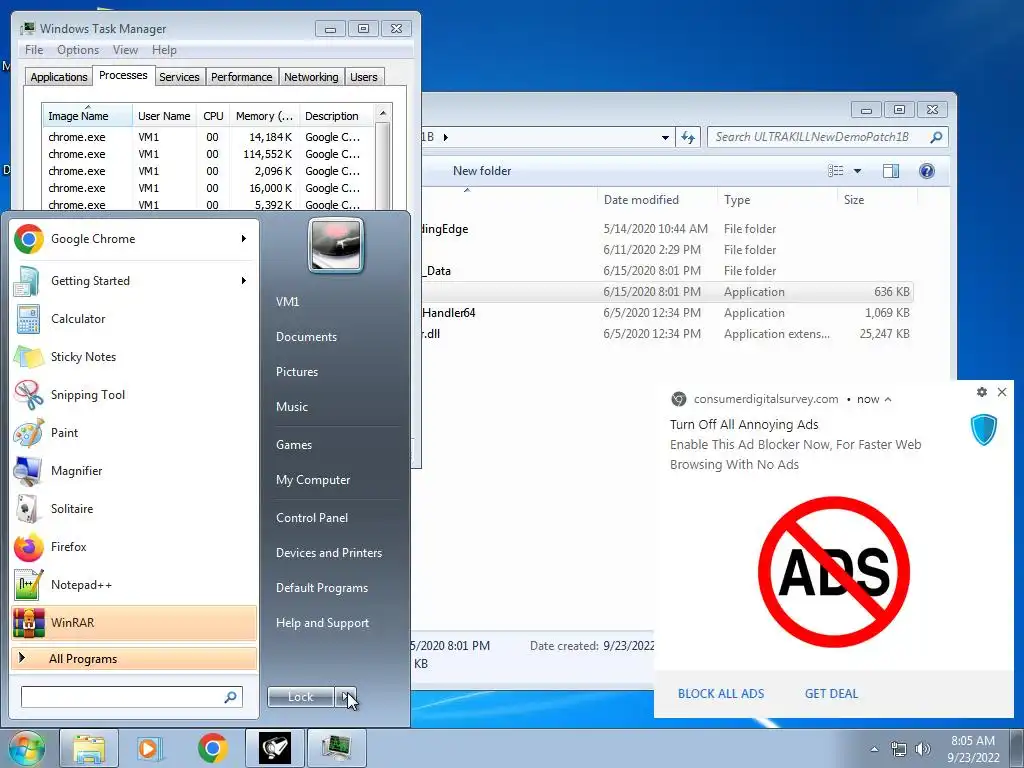Open shutdown options arrow beside Lock
The image size is (1024, 768).
click(345, 697)
